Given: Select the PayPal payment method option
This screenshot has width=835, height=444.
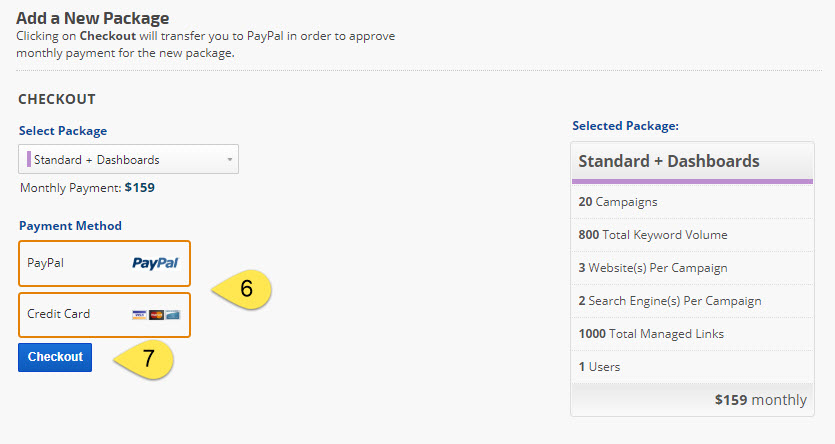Looking at the screenshot, I should tap(104, 263).
